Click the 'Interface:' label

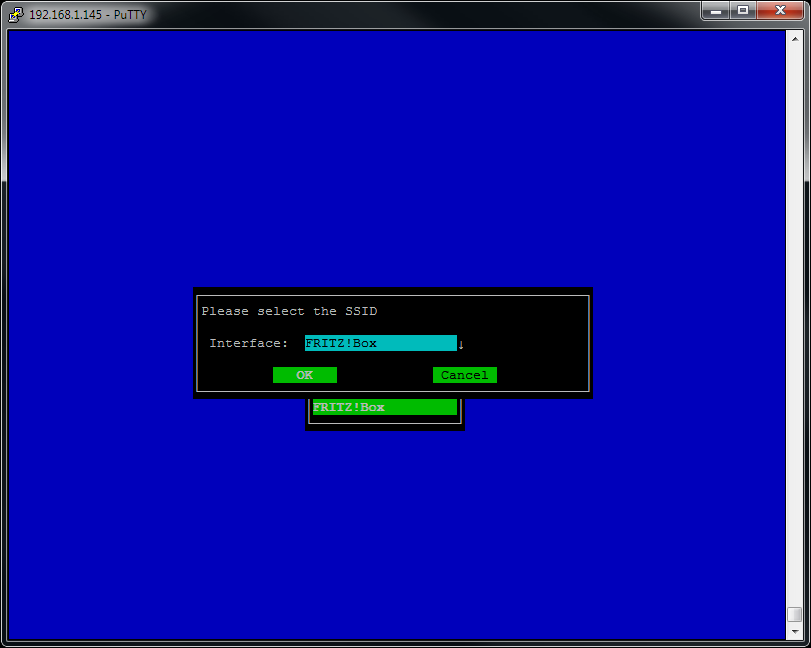(x=248, y=343)
